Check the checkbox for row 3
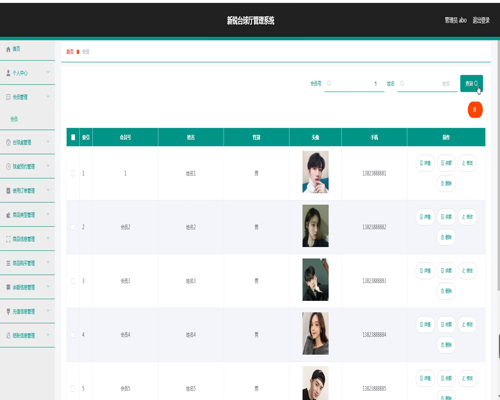 (73, 281)
